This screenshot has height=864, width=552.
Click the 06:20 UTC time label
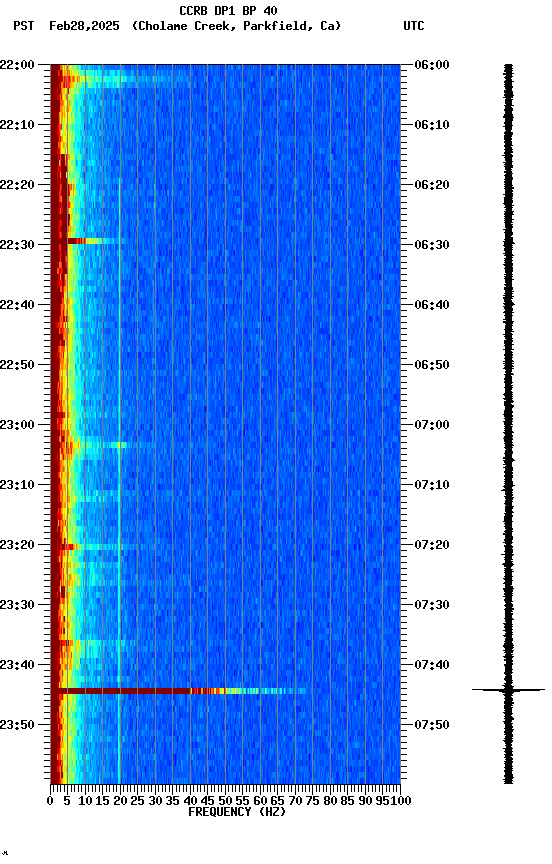coord(432,185)
